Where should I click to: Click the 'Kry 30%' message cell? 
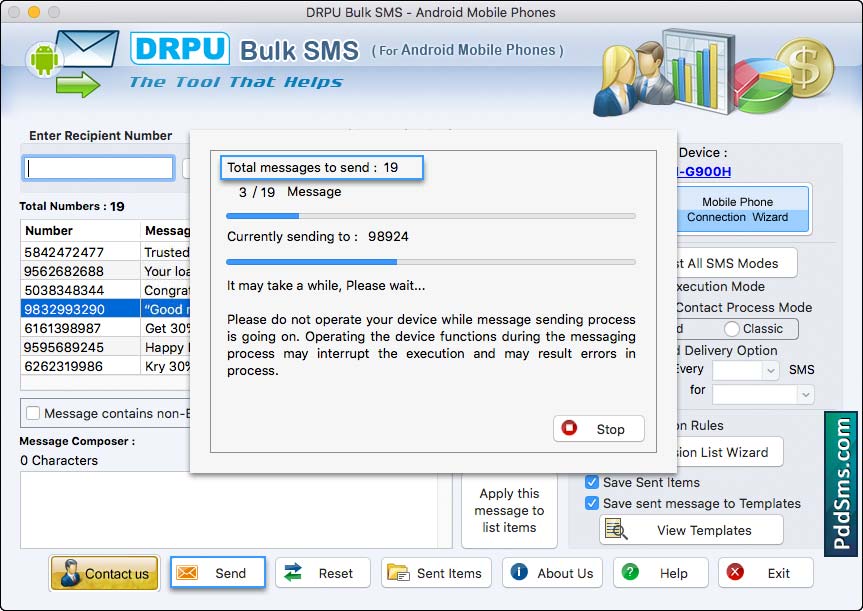(x=166, y=366)
